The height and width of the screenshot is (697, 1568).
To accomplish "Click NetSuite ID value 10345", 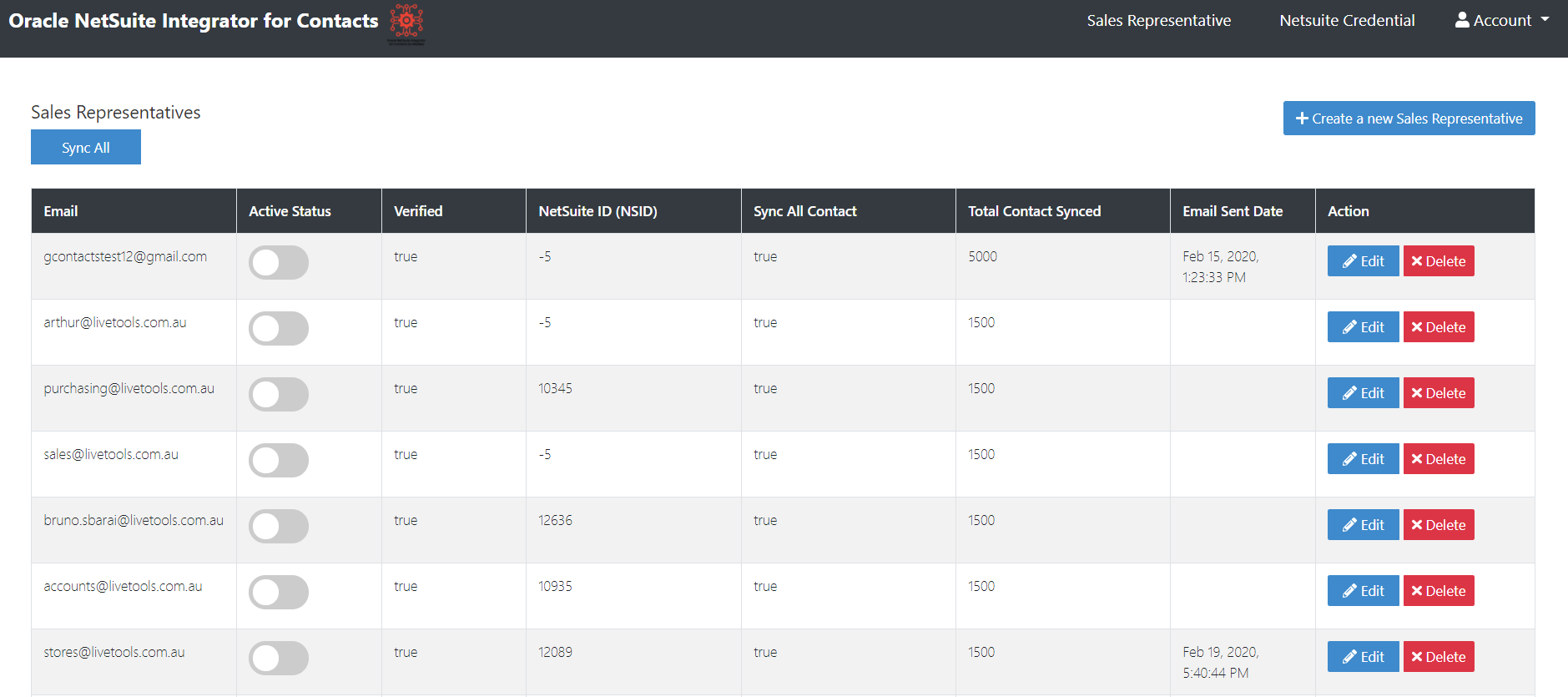I will tap(555, 388).
